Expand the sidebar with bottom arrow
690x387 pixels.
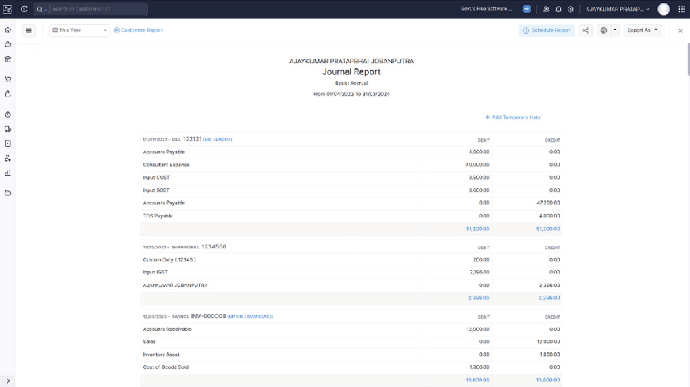(x=8, y=381)
